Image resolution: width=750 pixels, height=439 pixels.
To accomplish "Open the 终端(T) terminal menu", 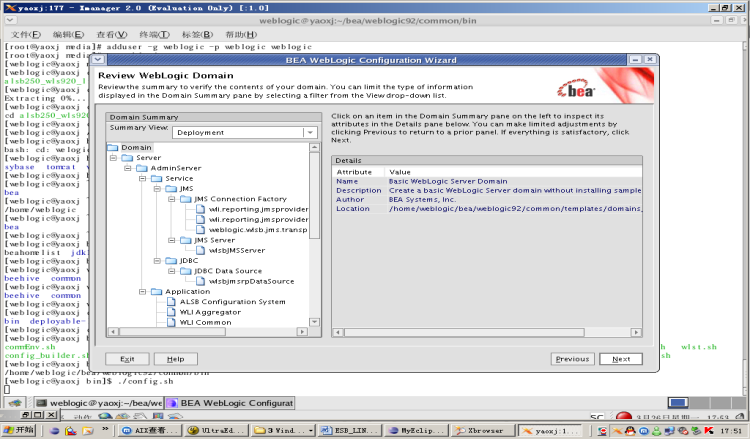I will (x=154, y=34).
